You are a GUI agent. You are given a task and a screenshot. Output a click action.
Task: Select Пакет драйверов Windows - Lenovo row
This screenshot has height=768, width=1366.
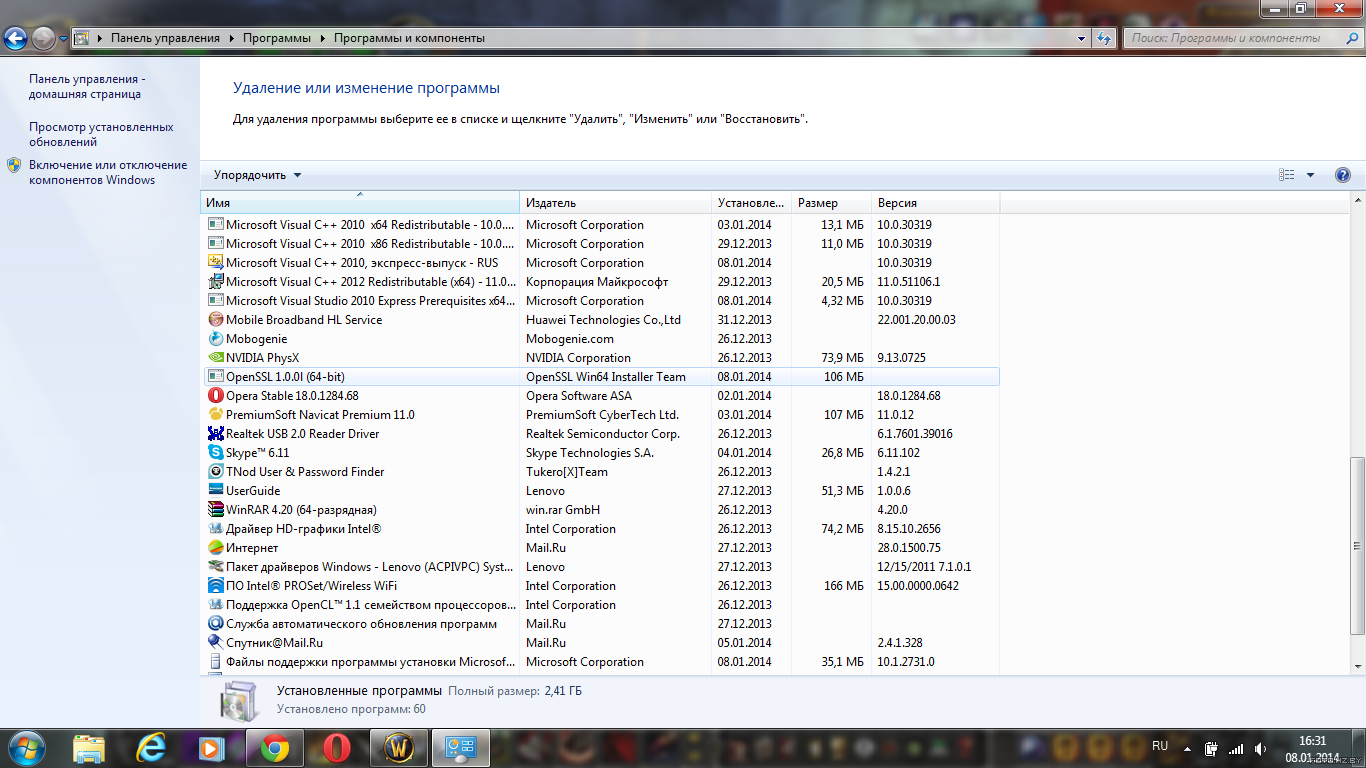600,567
